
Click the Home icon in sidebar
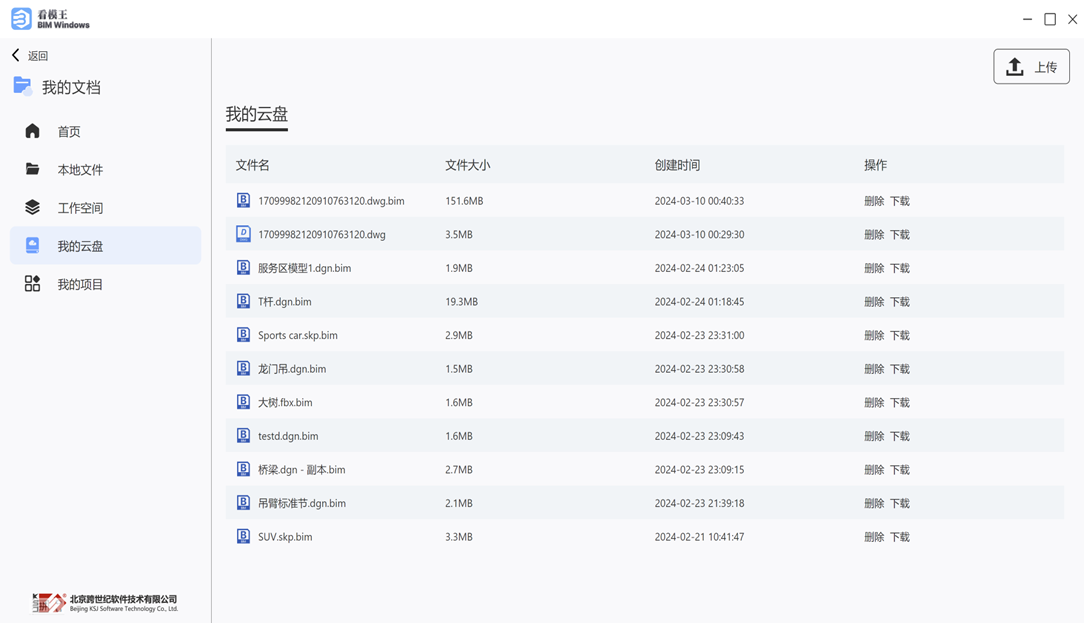click(x=33, y=131)
